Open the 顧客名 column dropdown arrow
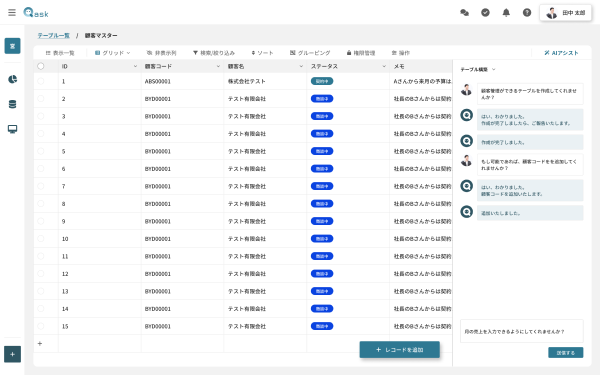This screenshot has height=375, width=600. click(x=301, y=66)
